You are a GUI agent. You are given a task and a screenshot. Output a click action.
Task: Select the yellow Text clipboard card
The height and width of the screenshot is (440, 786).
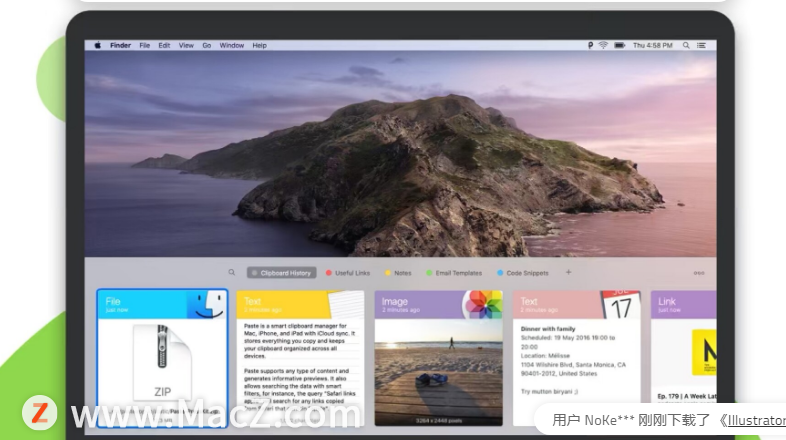click(x=300, y=358)
